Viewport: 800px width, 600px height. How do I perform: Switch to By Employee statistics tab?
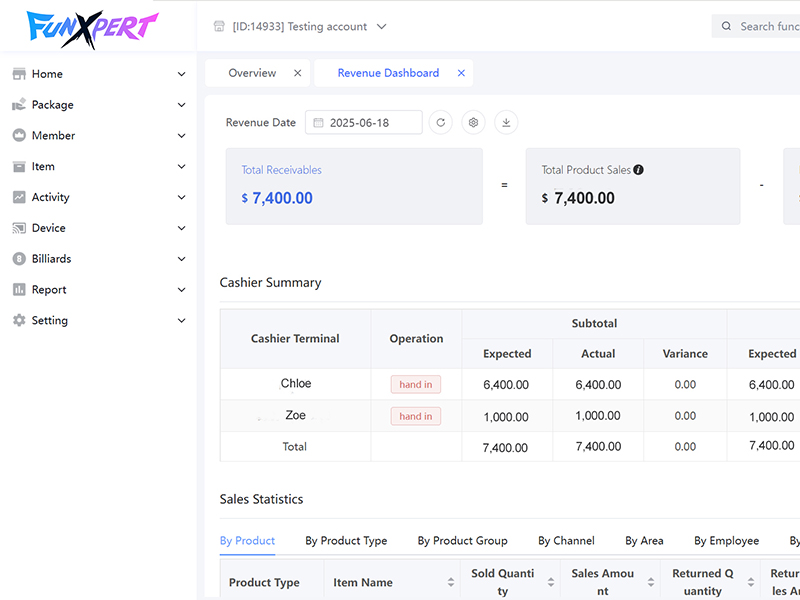[x=726, y=541]
